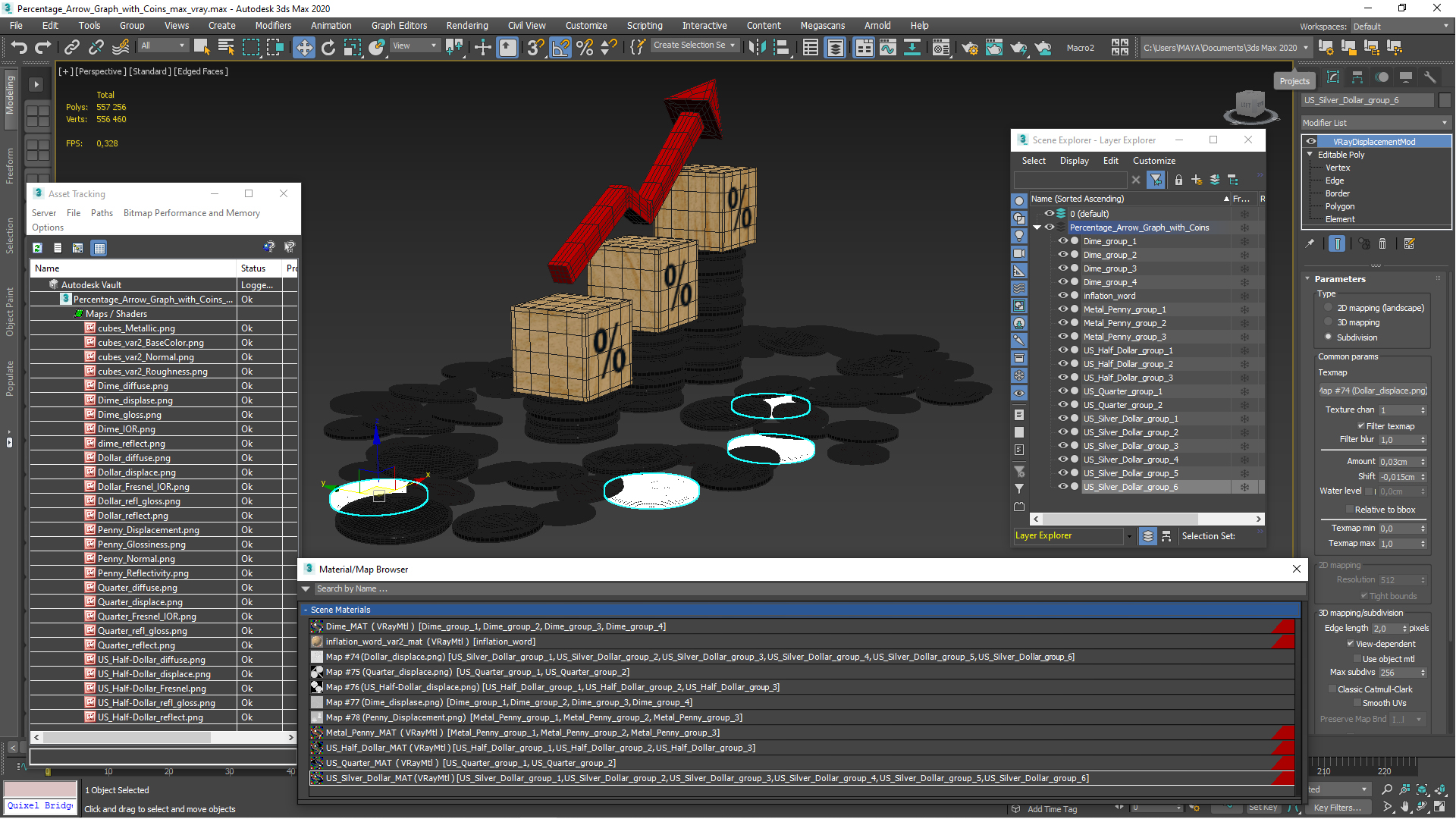This screenshot has width=1456, height=819.
Task: Select 2D mapping (landscape) radio option
Action: pyautogui.click(x=1328, y=308)
